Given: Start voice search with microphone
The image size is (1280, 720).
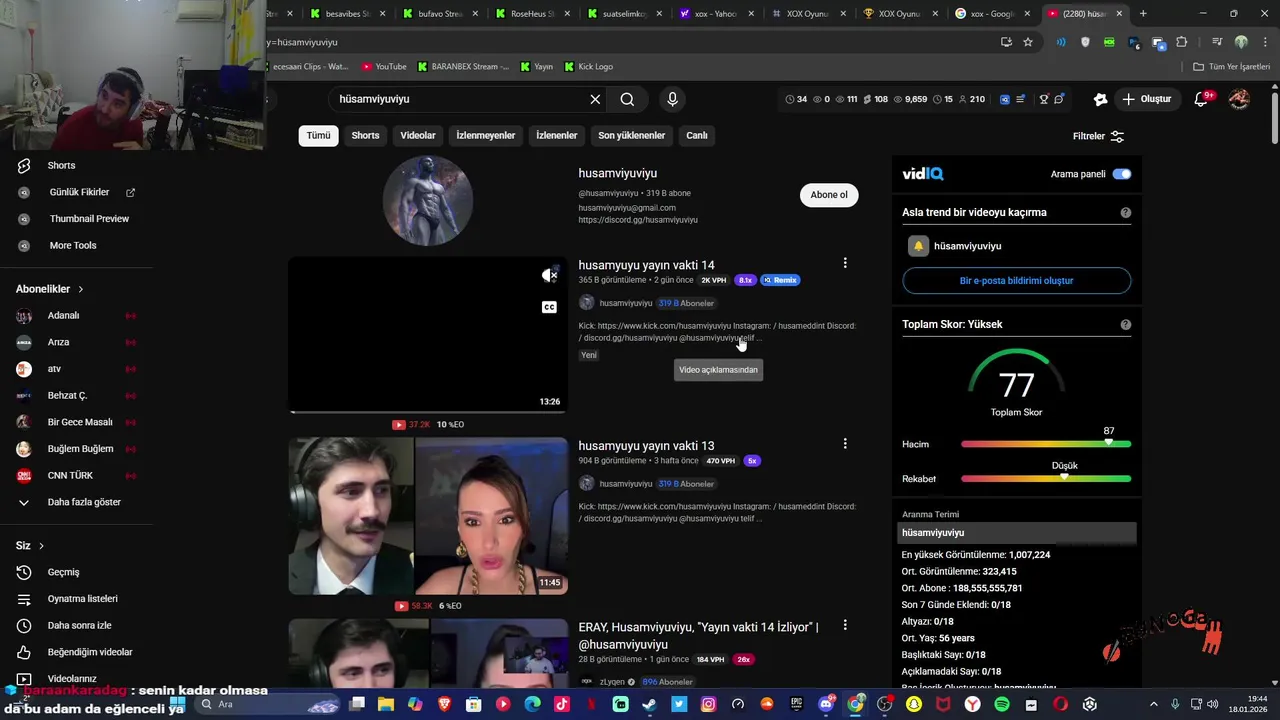Looking at the screenshot, I should point(672,99).
